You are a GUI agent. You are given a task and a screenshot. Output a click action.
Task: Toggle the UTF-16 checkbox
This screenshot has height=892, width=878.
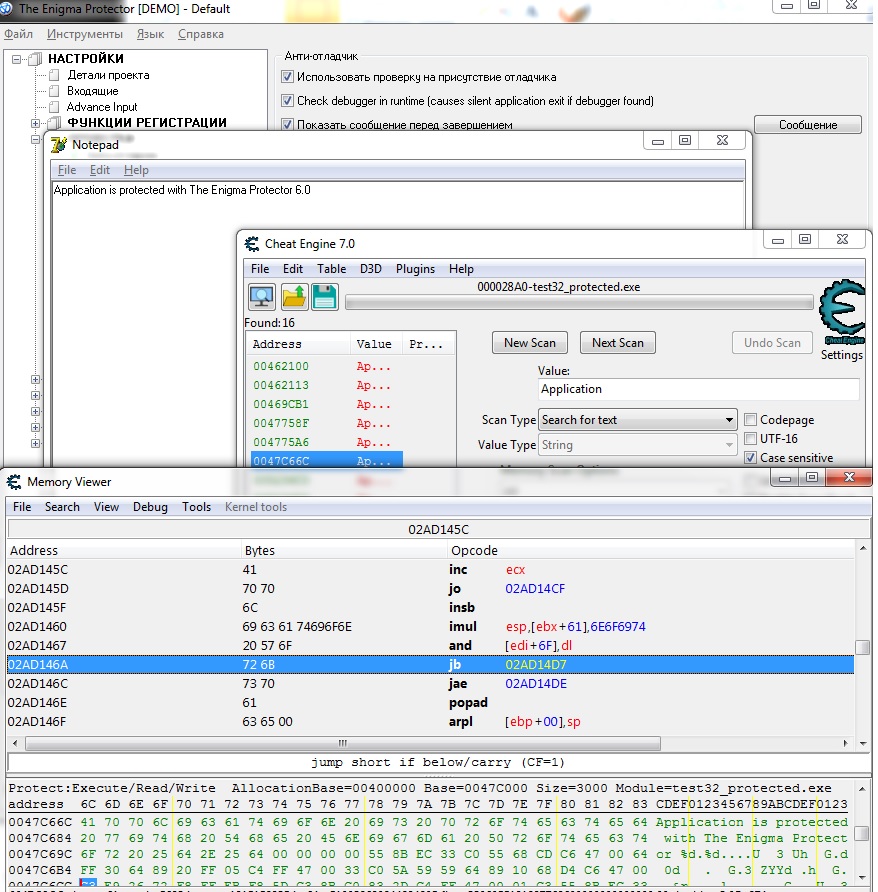click(x=751, y=439)
